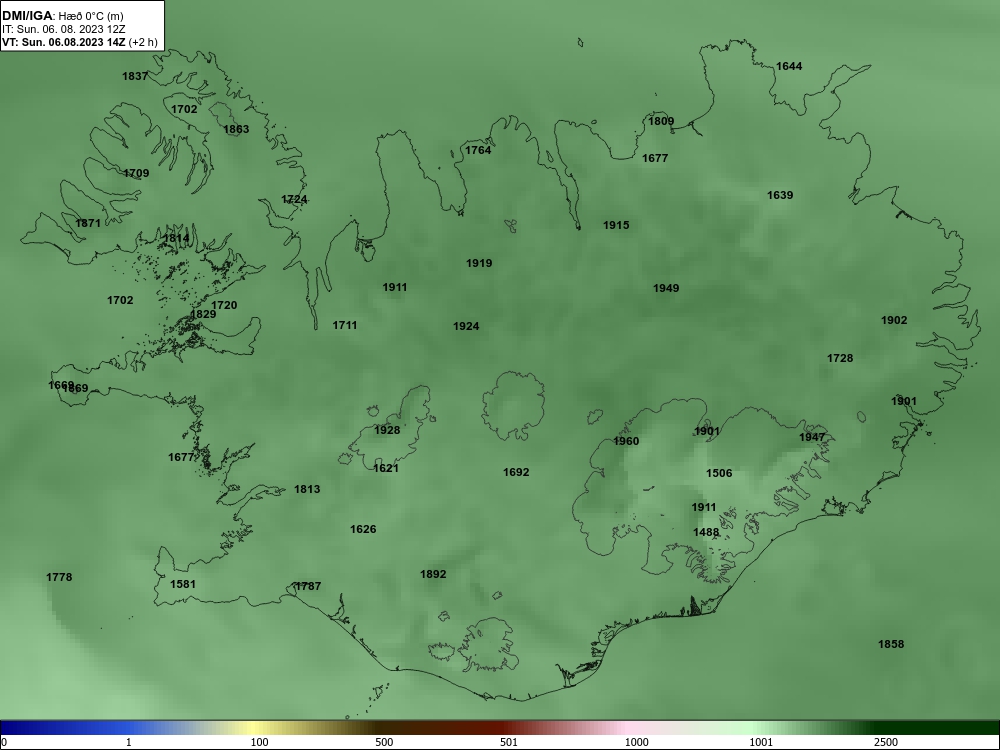Pick the 1919 map value
Image resolution: width=1000 pixels, height=750 pixels.
tap(478, 263)
